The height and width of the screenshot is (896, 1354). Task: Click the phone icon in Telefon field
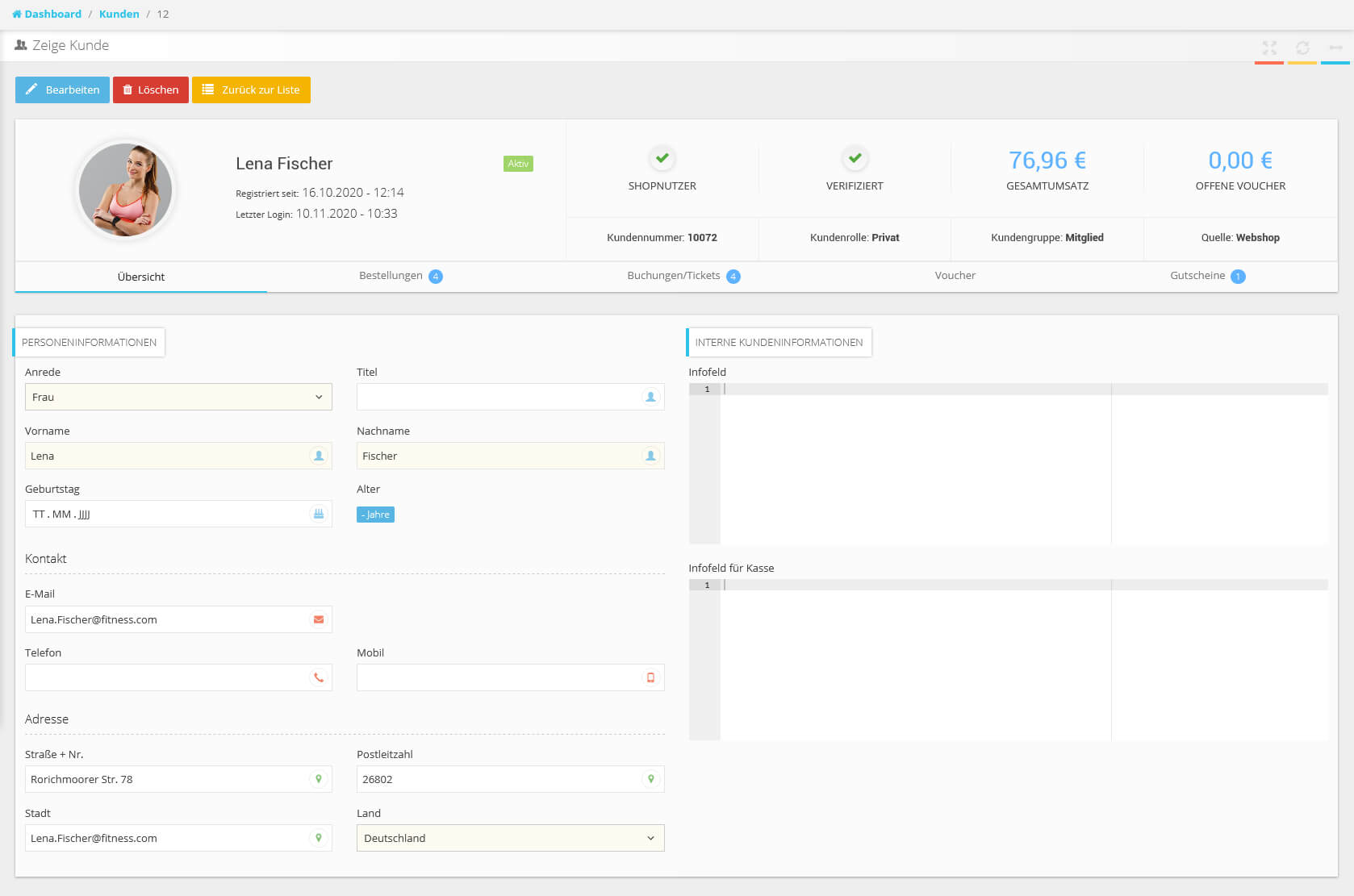click(x=319, y=678)
